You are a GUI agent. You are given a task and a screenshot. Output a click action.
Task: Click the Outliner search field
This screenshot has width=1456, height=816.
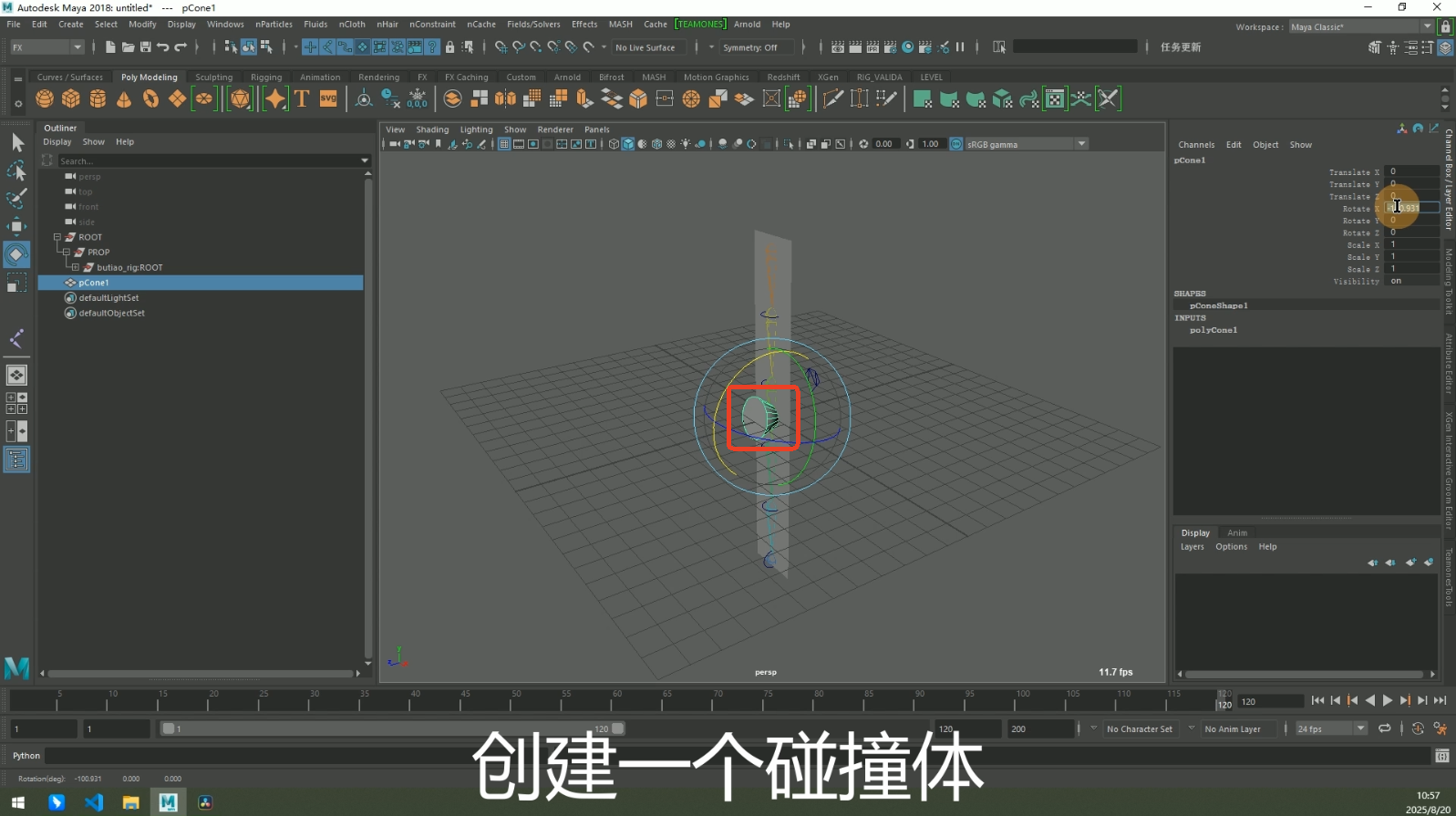(x=210, y=161)
